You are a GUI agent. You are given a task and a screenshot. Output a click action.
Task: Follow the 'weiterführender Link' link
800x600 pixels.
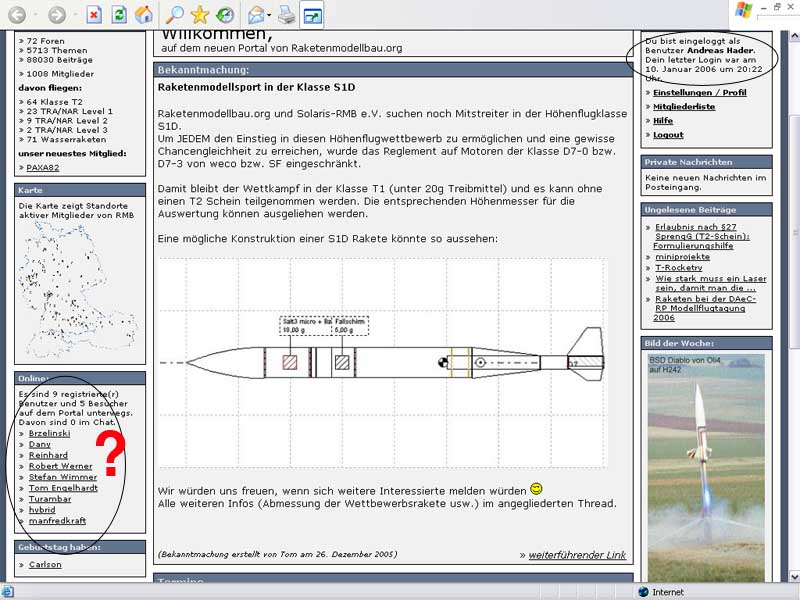pyautogui.click(x=577, y=555)
